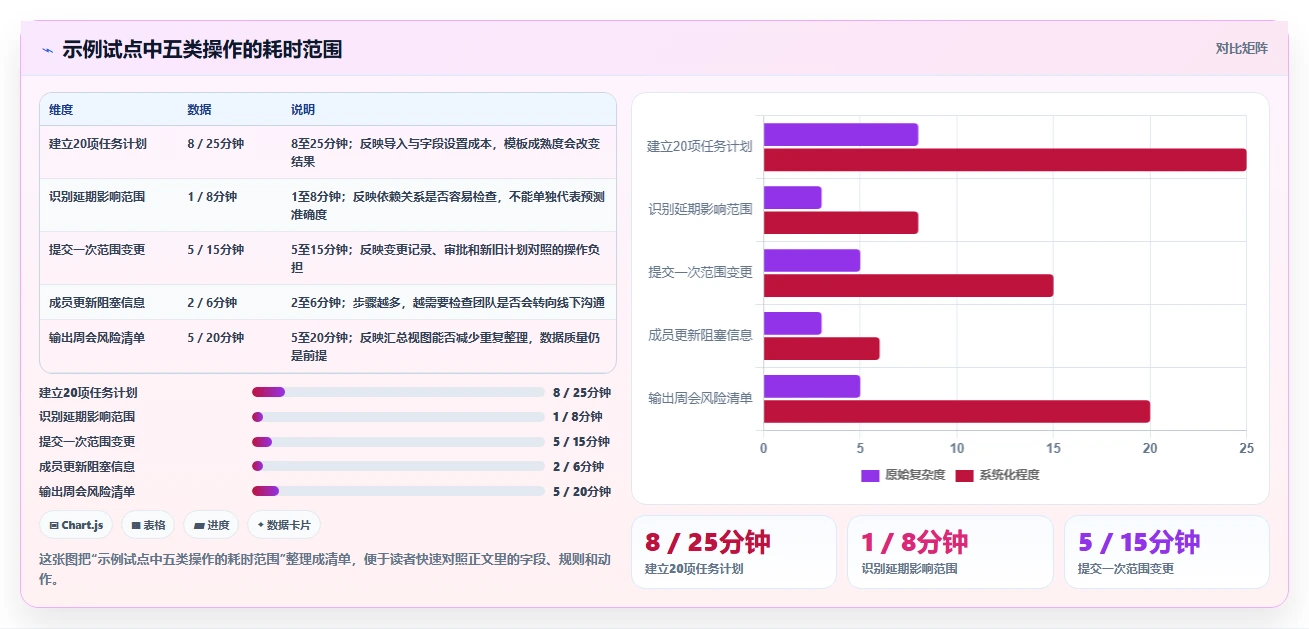The height and width of the screenshot is (629, 1309).
Task: Click the 识别延期影响范围 progress bar
Action: point(398,417)
